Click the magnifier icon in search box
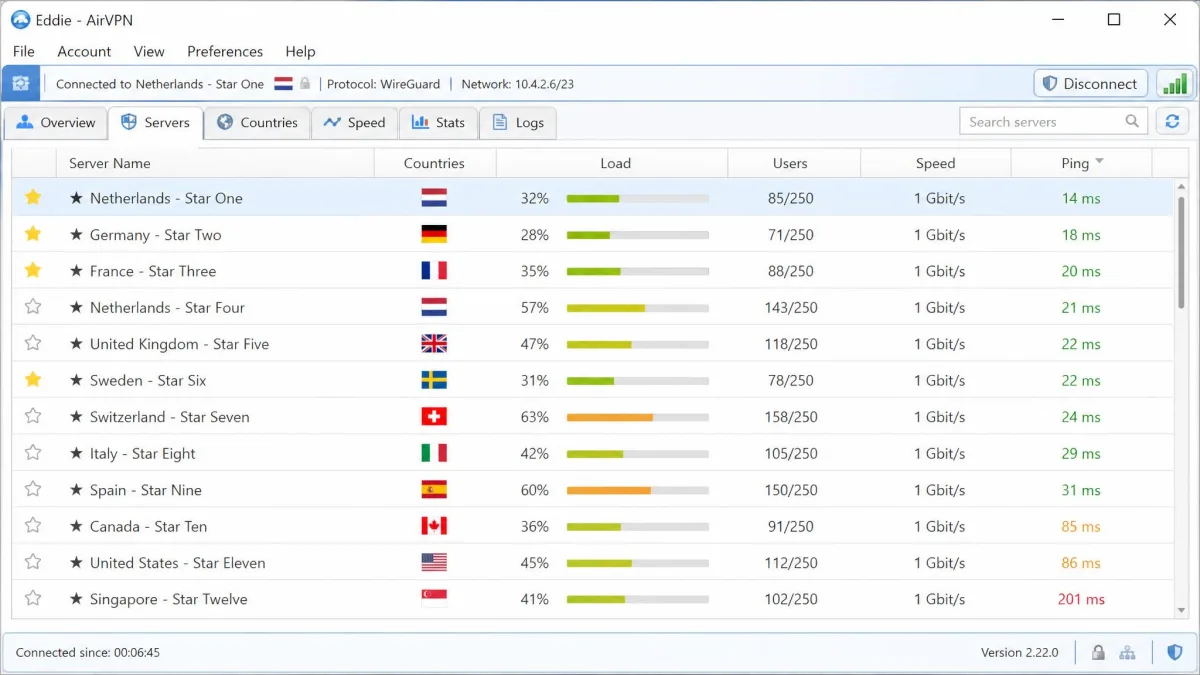Image resolution: width=1200 pixels, height=675 pixels. coord(1132,122)
